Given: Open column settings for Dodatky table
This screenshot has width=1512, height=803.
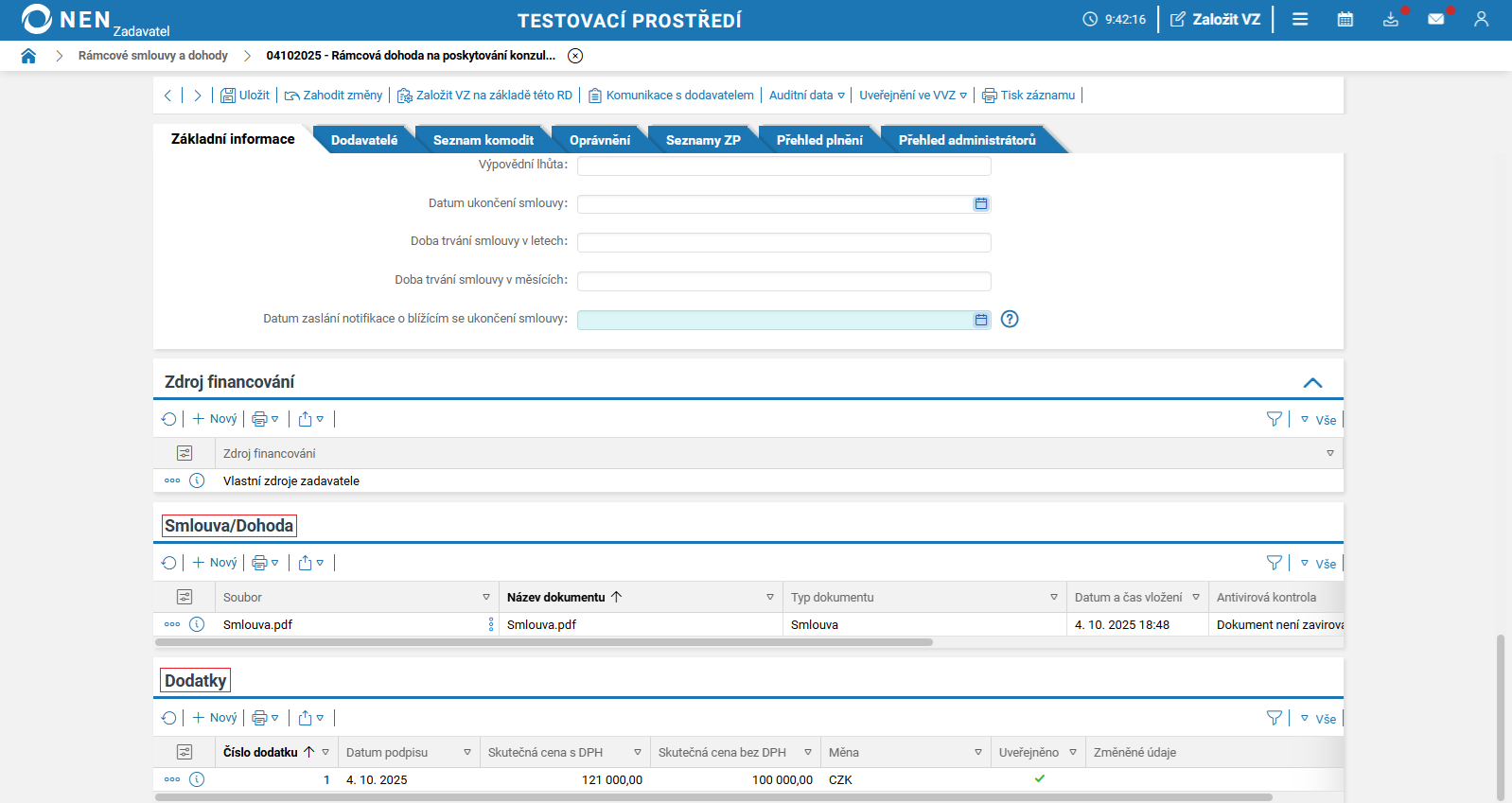Looking at the screenshot, I should coord(185,753).
